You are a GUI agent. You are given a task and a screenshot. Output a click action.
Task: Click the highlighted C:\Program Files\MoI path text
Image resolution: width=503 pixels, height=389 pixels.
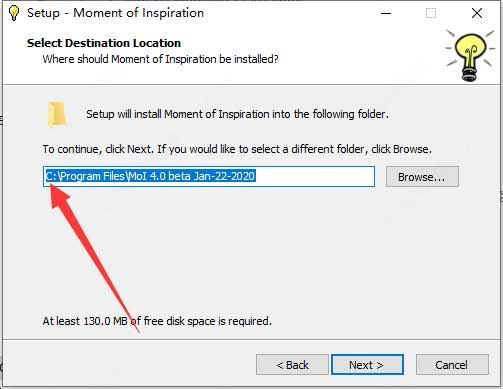(x=151, y=176)
